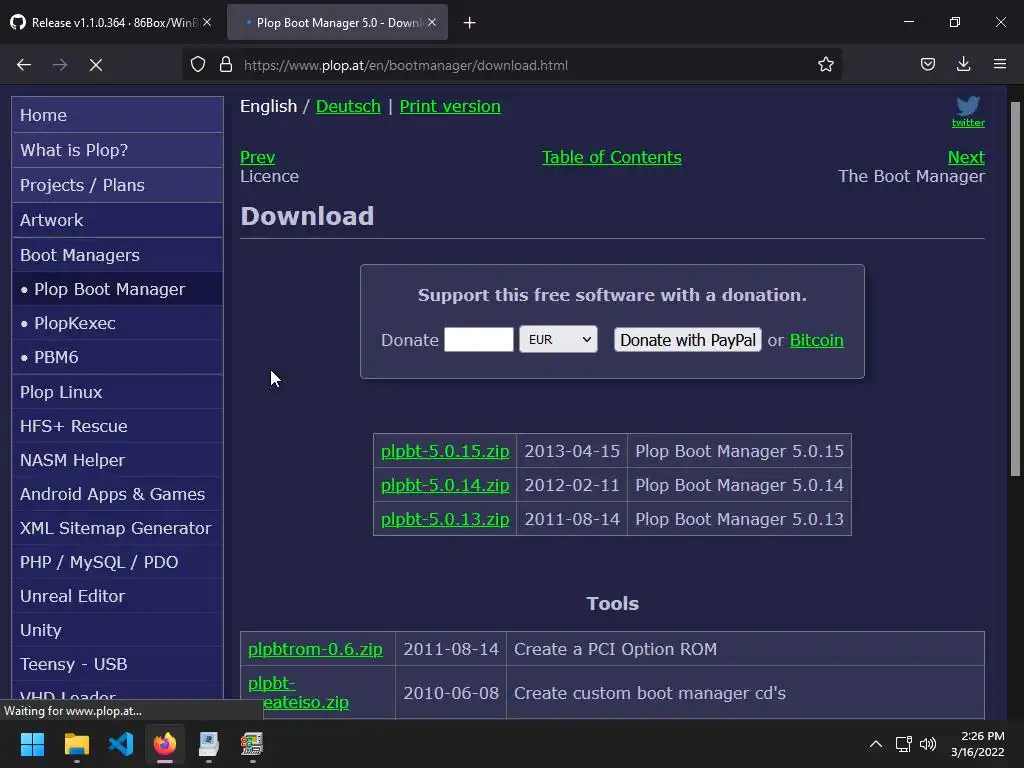The image size is (1024, 768).
Task: Click the Firefox taskbar icon
Action: pos(165,744)
